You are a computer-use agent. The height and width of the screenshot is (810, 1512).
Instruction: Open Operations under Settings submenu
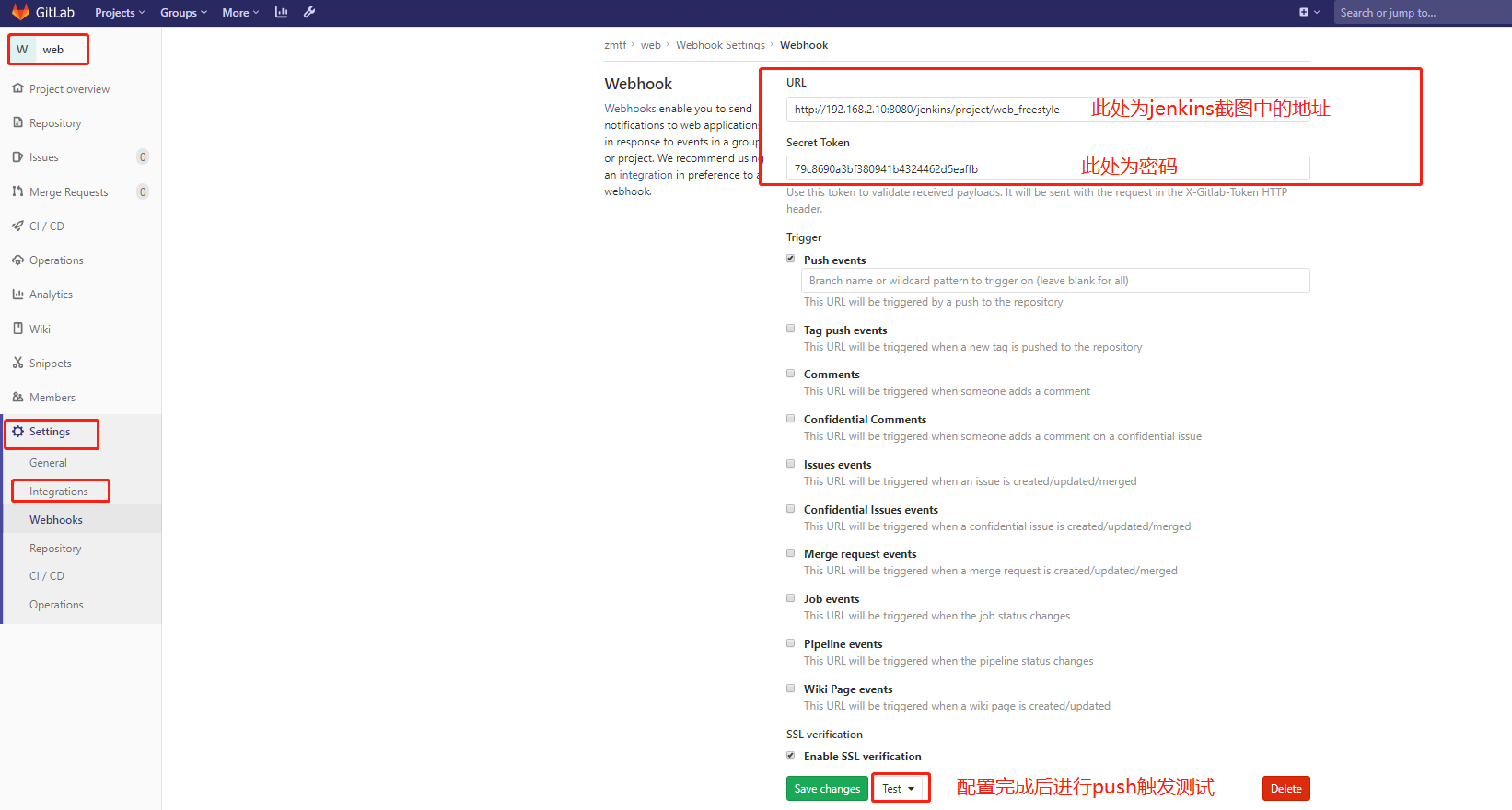pyautogui.click(x=56, y=605)
